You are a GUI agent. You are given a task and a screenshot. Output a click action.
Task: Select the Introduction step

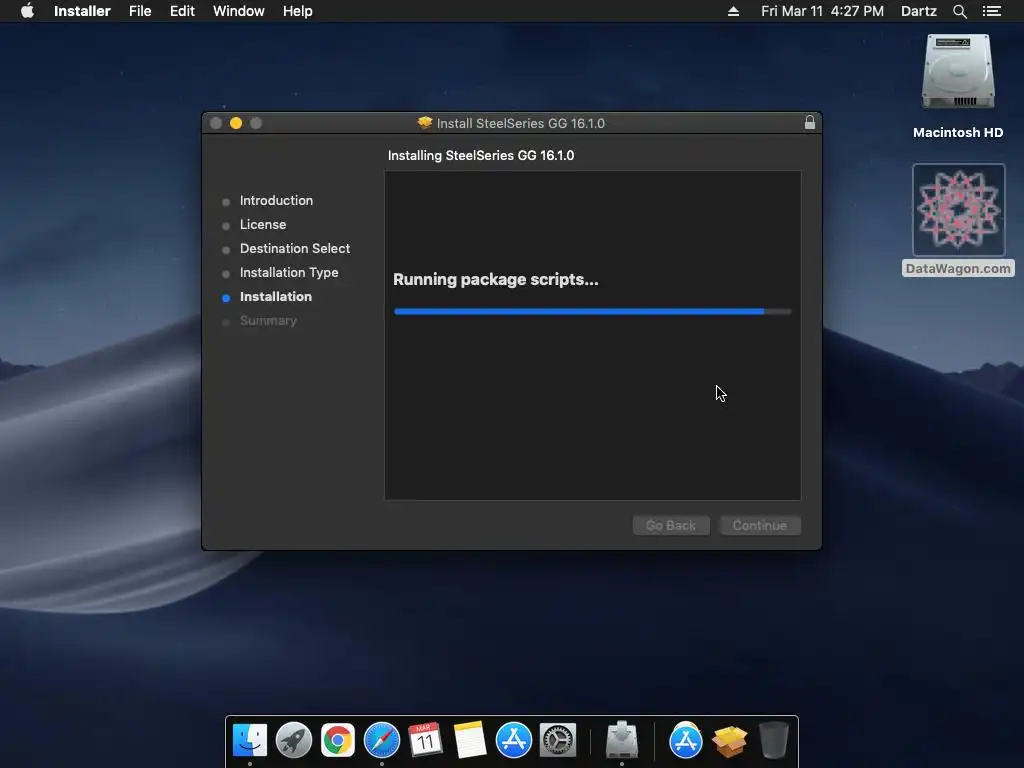coord(276,200)
